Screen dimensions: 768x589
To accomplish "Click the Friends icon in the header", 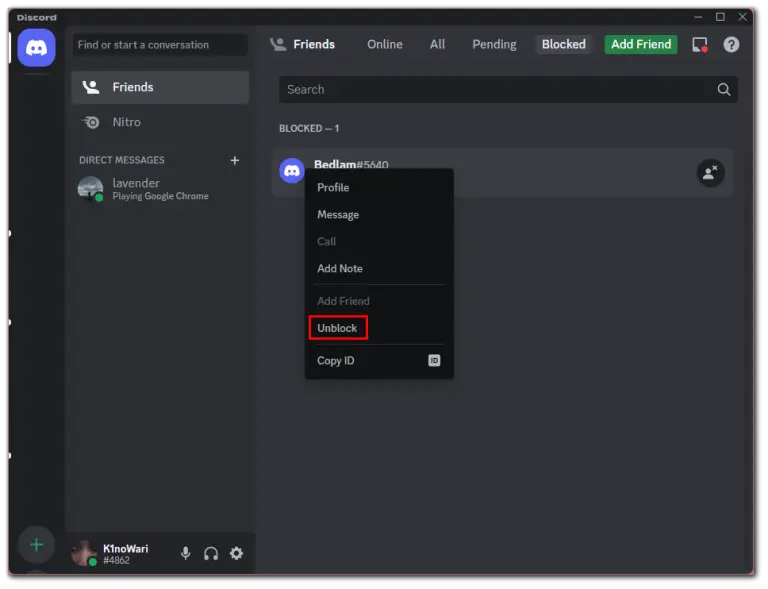I will (x=279, y=45).
